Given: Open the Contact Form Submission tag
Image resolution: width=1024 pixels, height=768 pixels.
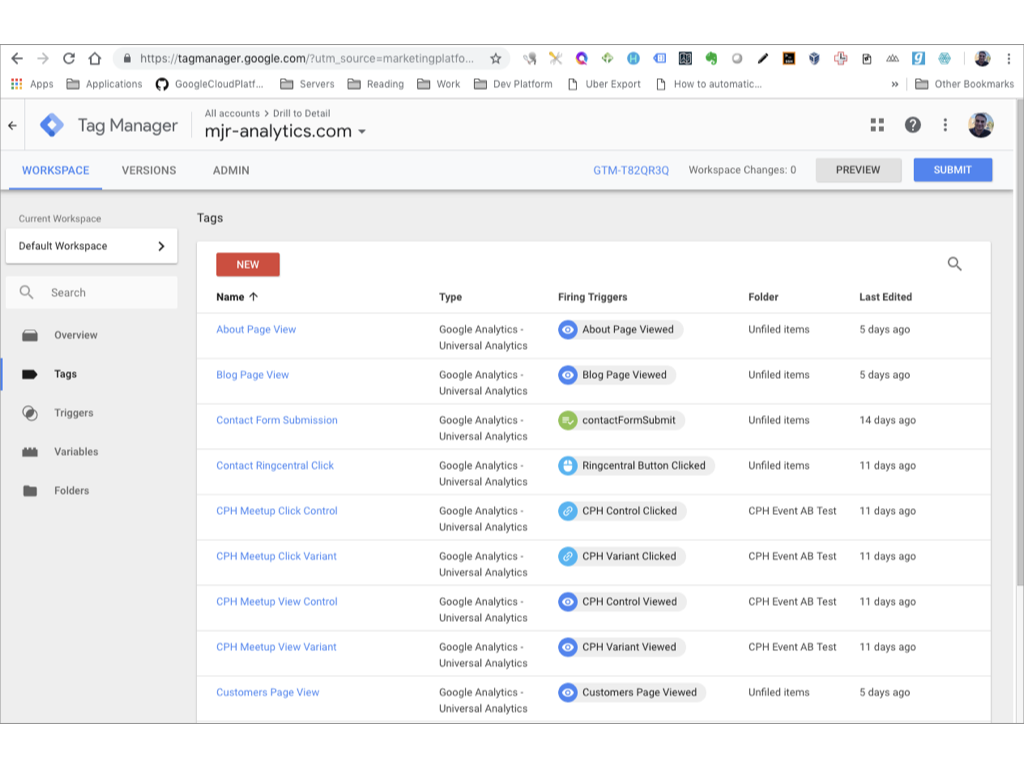Looking at the screenshot, I should tap(277, 420).
